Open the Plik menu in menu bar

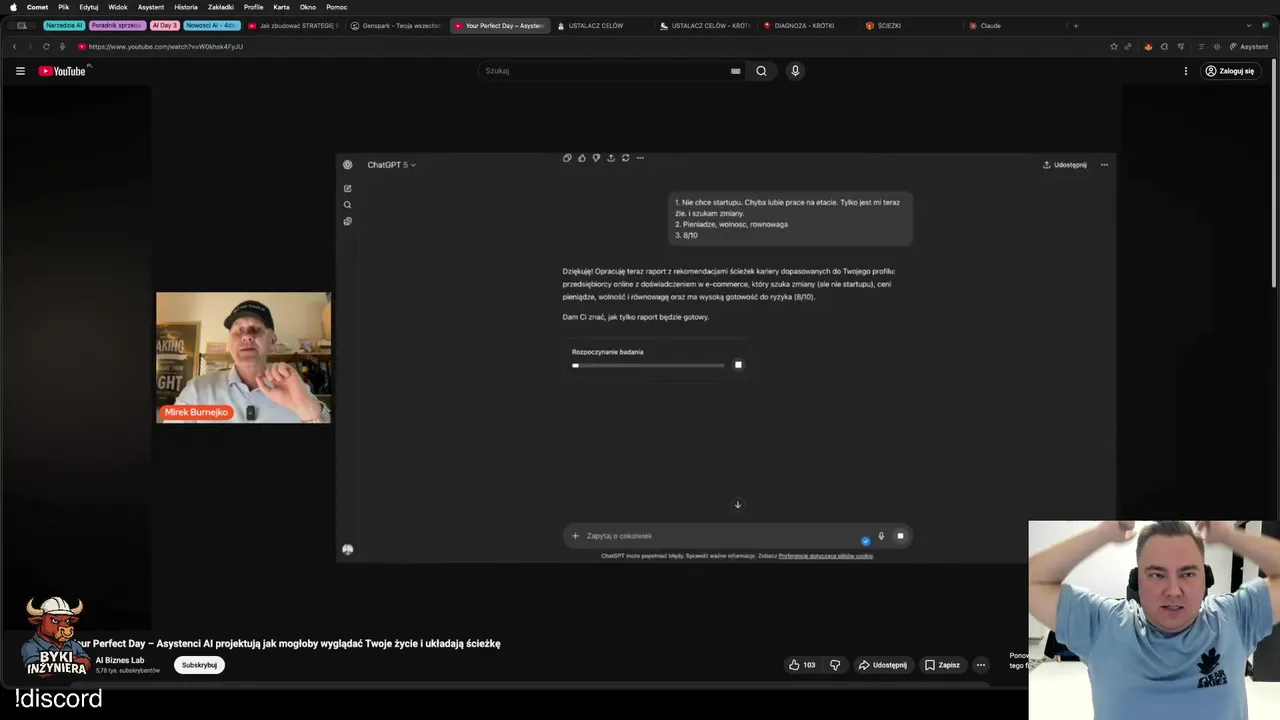(64, 7)
